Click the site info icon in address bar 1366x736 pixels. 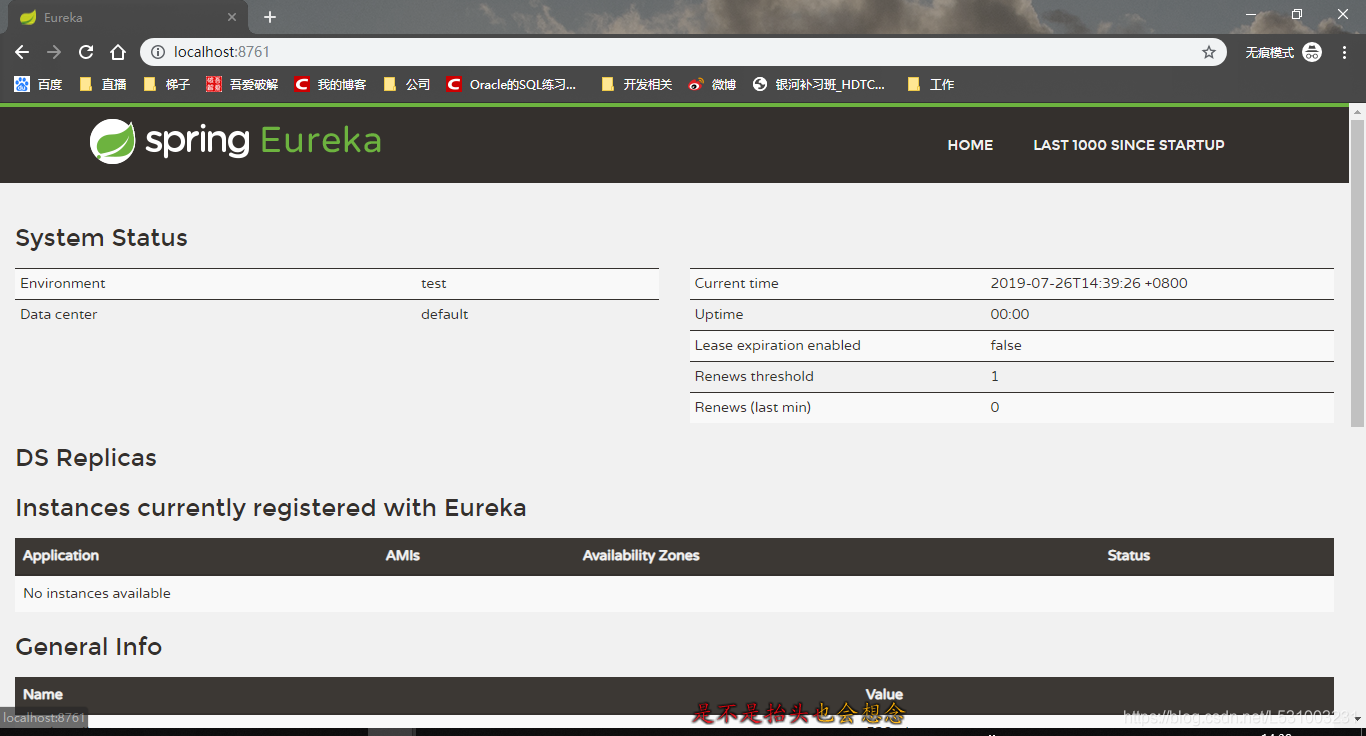(157, 52)
